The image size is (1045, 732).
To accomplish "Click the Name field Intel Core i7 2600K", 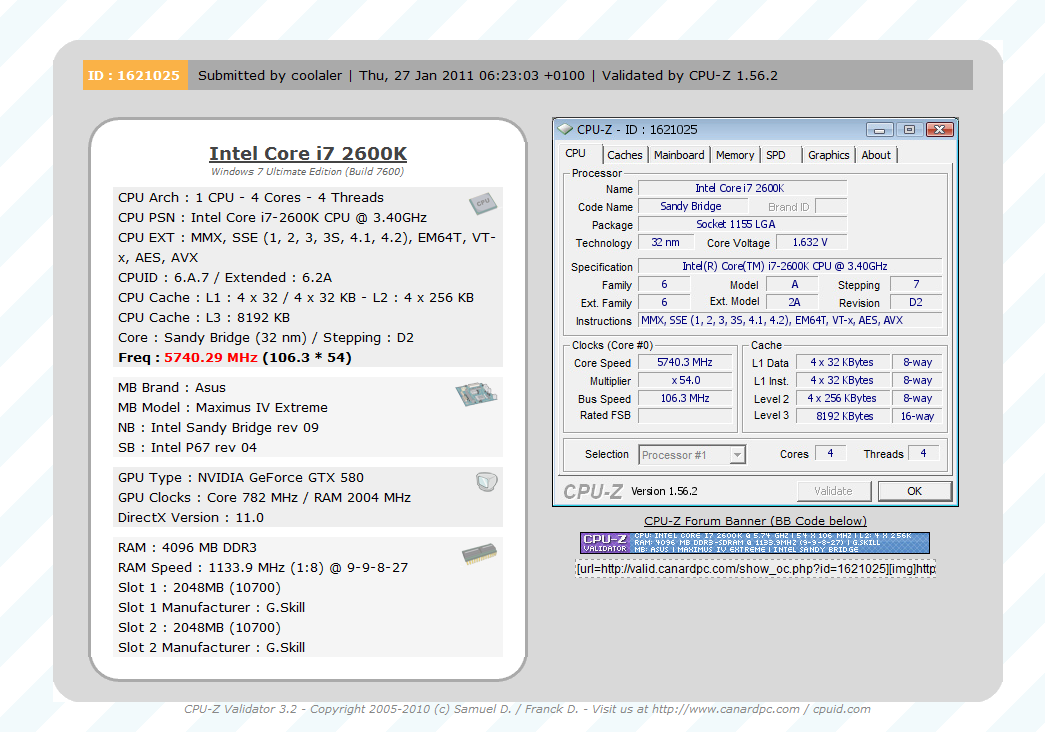I will point(742,188).
